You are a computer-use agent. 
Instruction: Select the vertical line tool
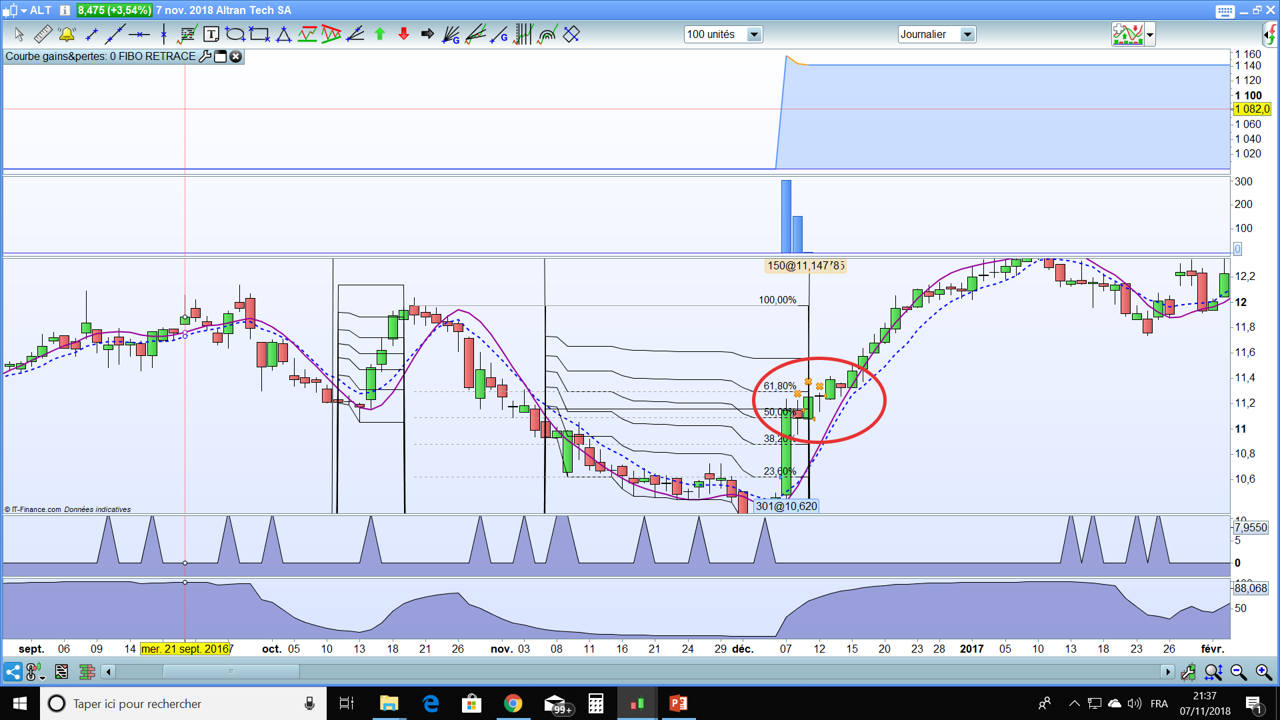pyautogui.click(x=163, y=34)
